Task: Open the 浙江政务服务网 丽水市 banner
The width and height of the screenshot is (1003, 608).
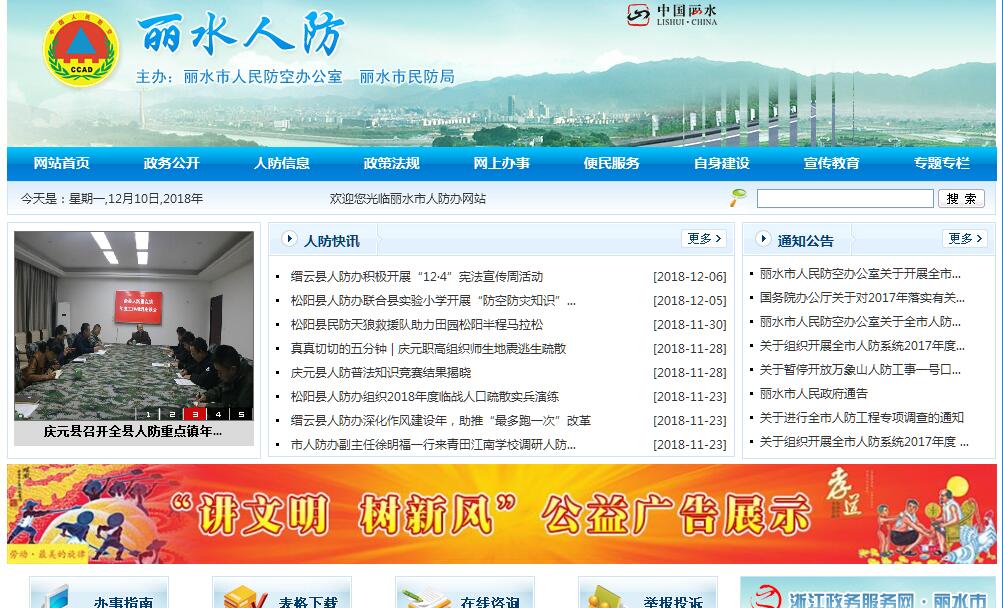Action: pyautogui.click(x=868, y=592)
